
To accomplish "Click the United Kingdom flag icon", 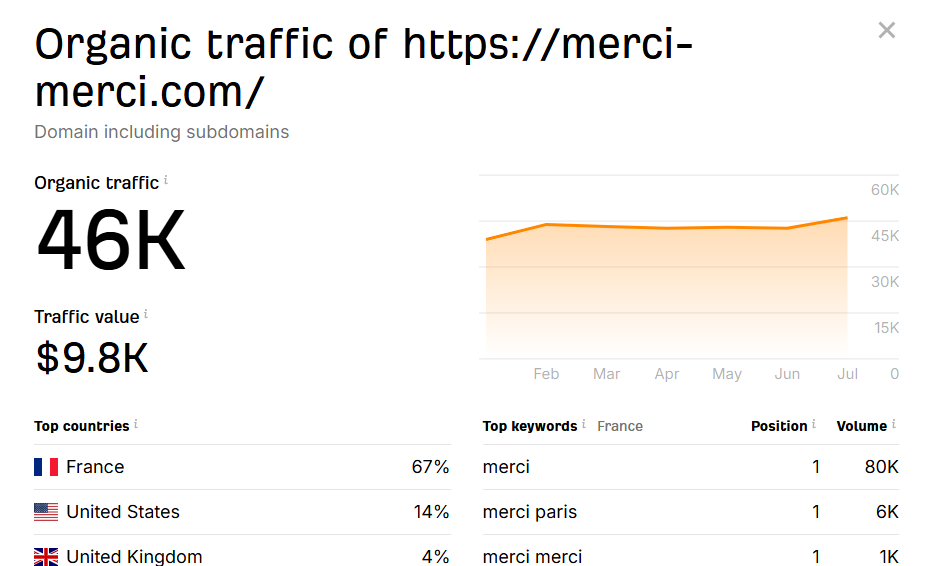I will 46,556.
